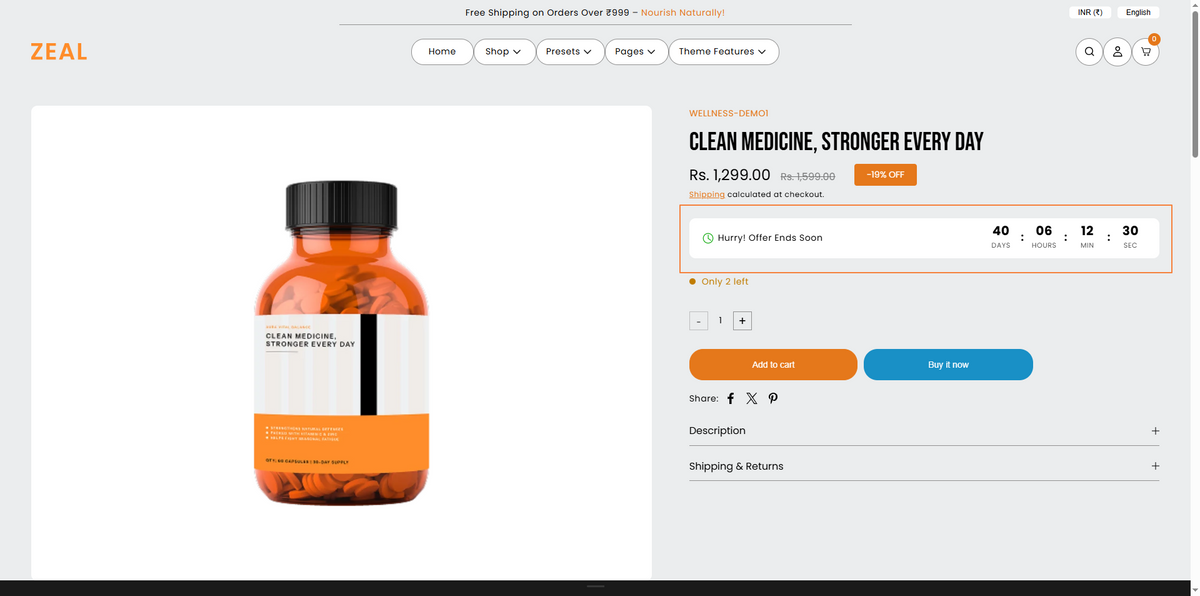1200x596 pixels.
Task: Click the Shipping policy link
Action: [x=707, y=194]
